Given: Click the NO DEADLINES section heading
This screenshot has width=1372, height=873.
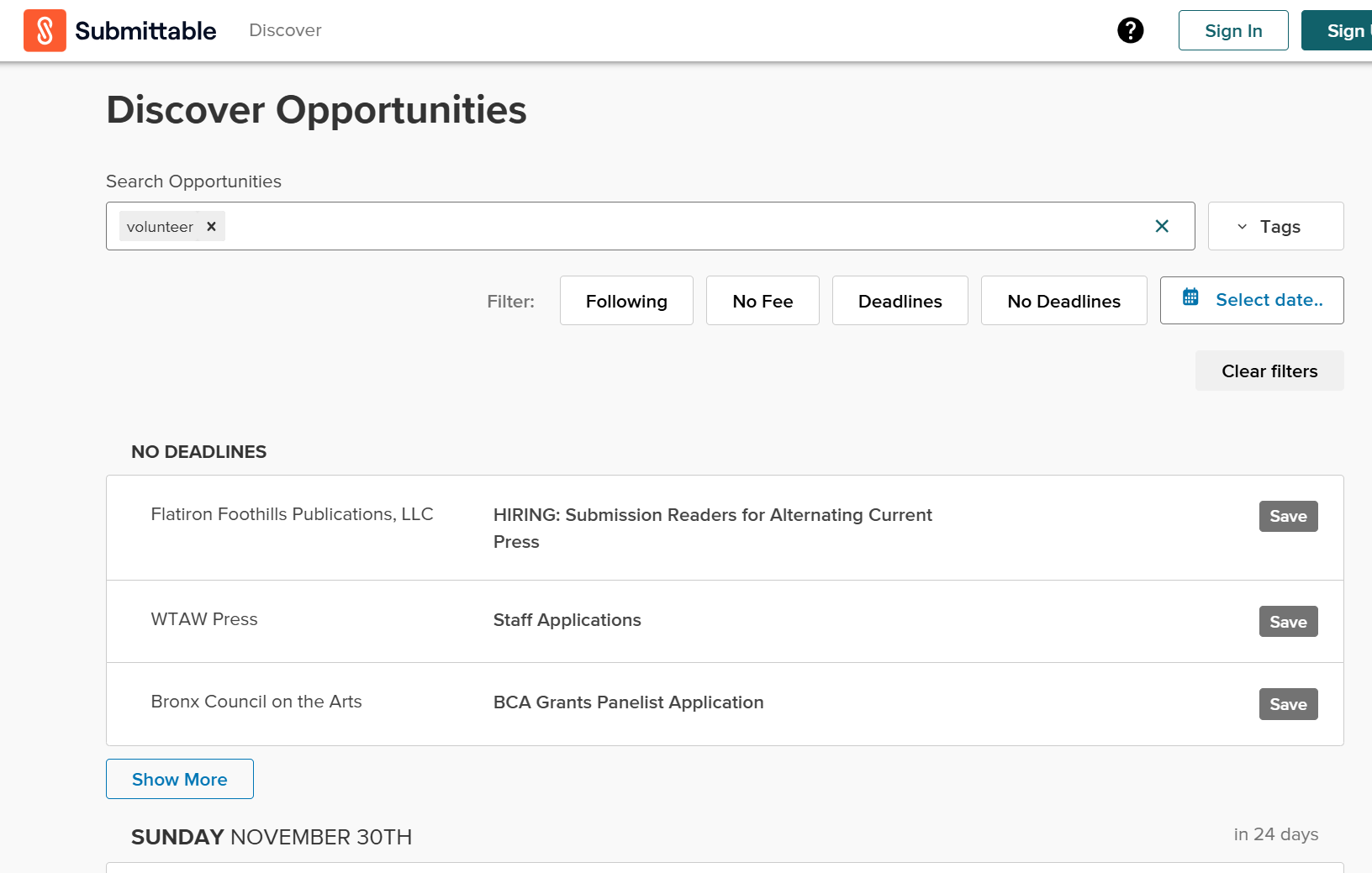Looking at the screenshot, I should click(198, 452).
